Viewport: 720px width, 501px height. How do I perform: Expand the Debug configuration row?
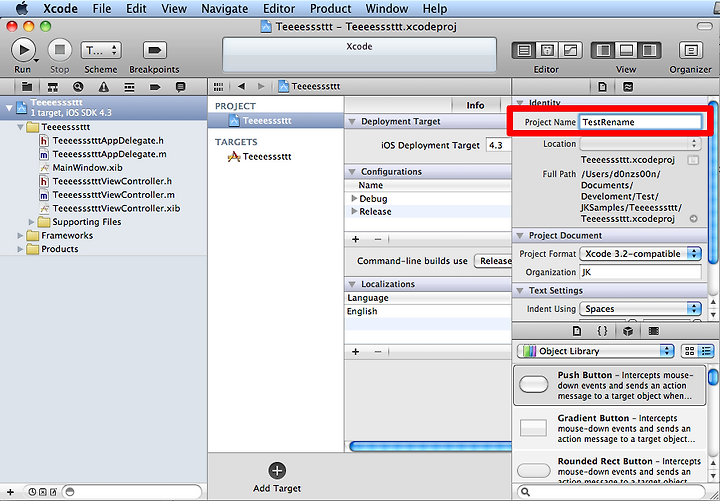coord(354,198)
